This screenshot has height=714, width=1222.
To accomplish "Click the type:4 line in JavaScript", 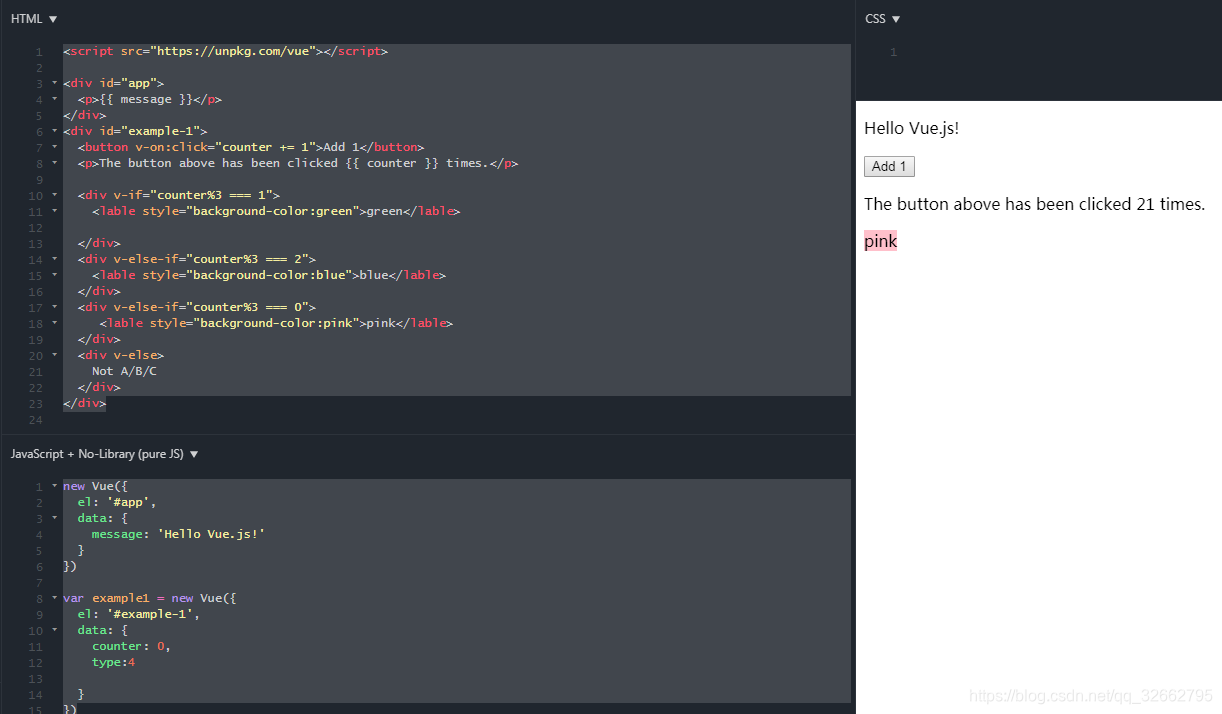I will (x=113, y=662).
